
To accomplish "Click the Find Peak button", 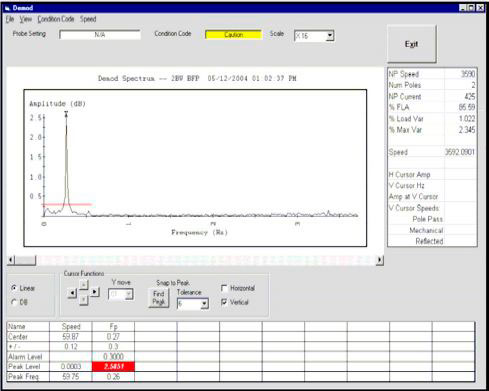I will (159, 298).
